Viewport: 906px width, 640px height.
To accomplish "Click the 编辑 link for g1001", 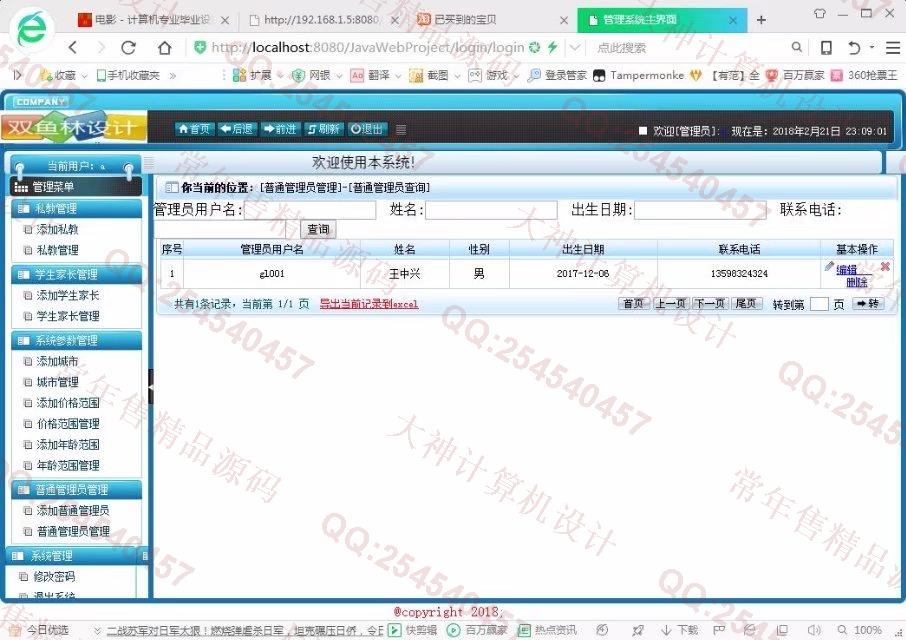I will click(x=846, y=269).
